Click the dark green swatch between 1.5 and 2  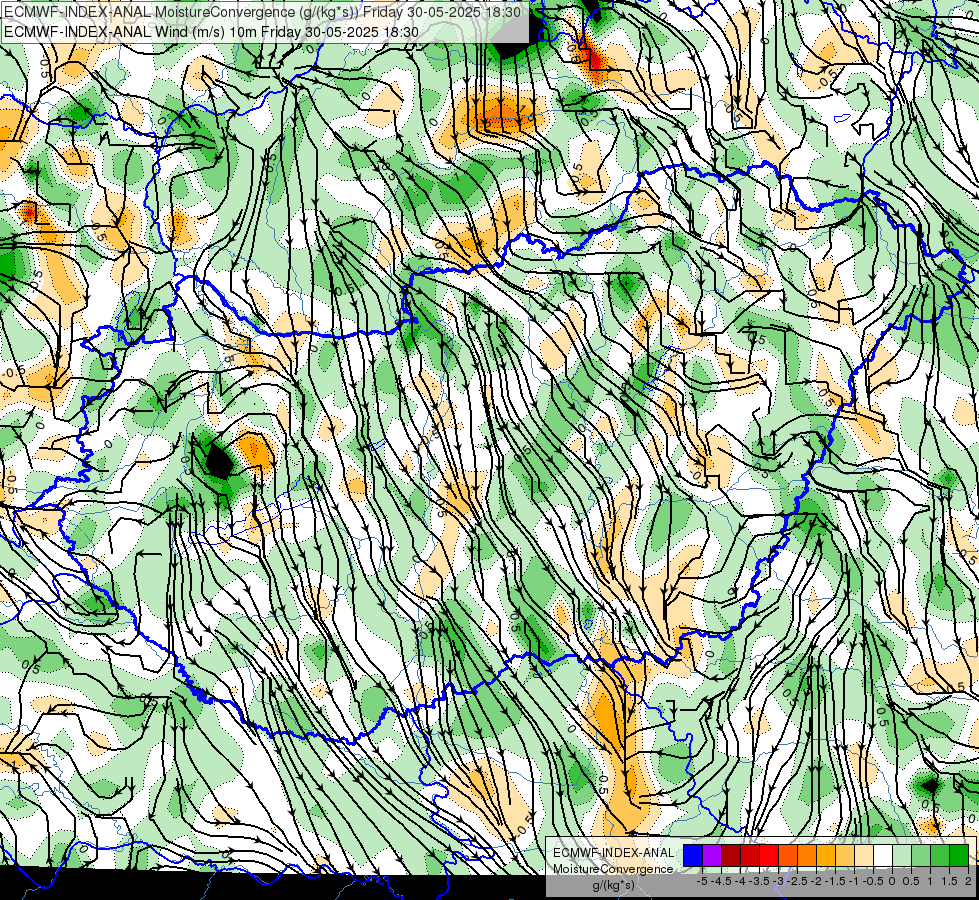[959, 856]
